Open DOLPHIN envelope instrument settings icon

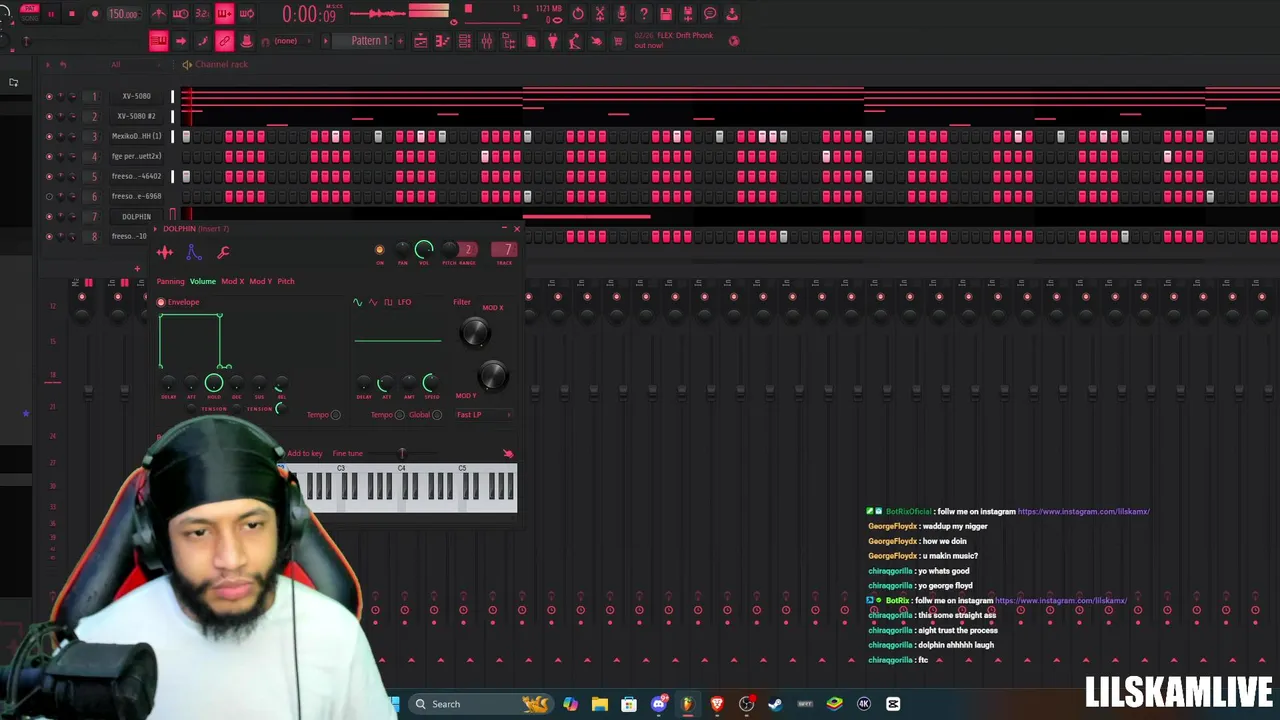pyautogui.click(x=194, y=253)
